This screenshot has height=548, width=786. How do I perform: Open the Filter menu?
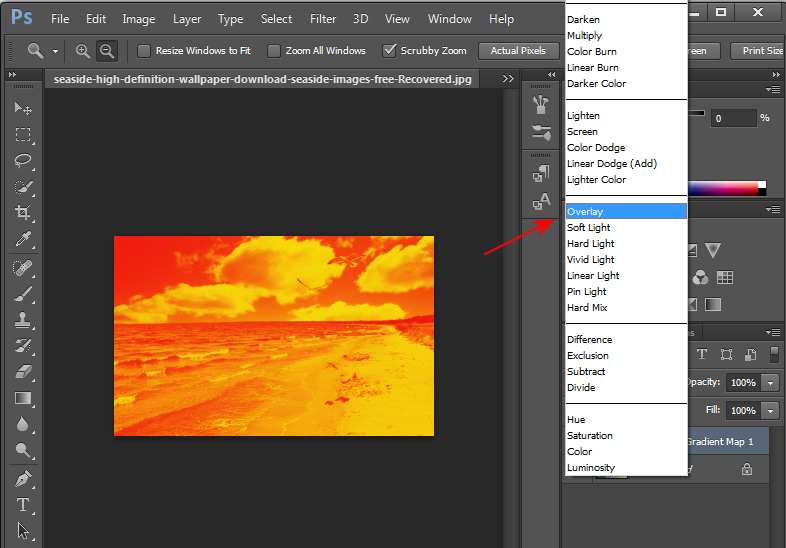point(323,18)
